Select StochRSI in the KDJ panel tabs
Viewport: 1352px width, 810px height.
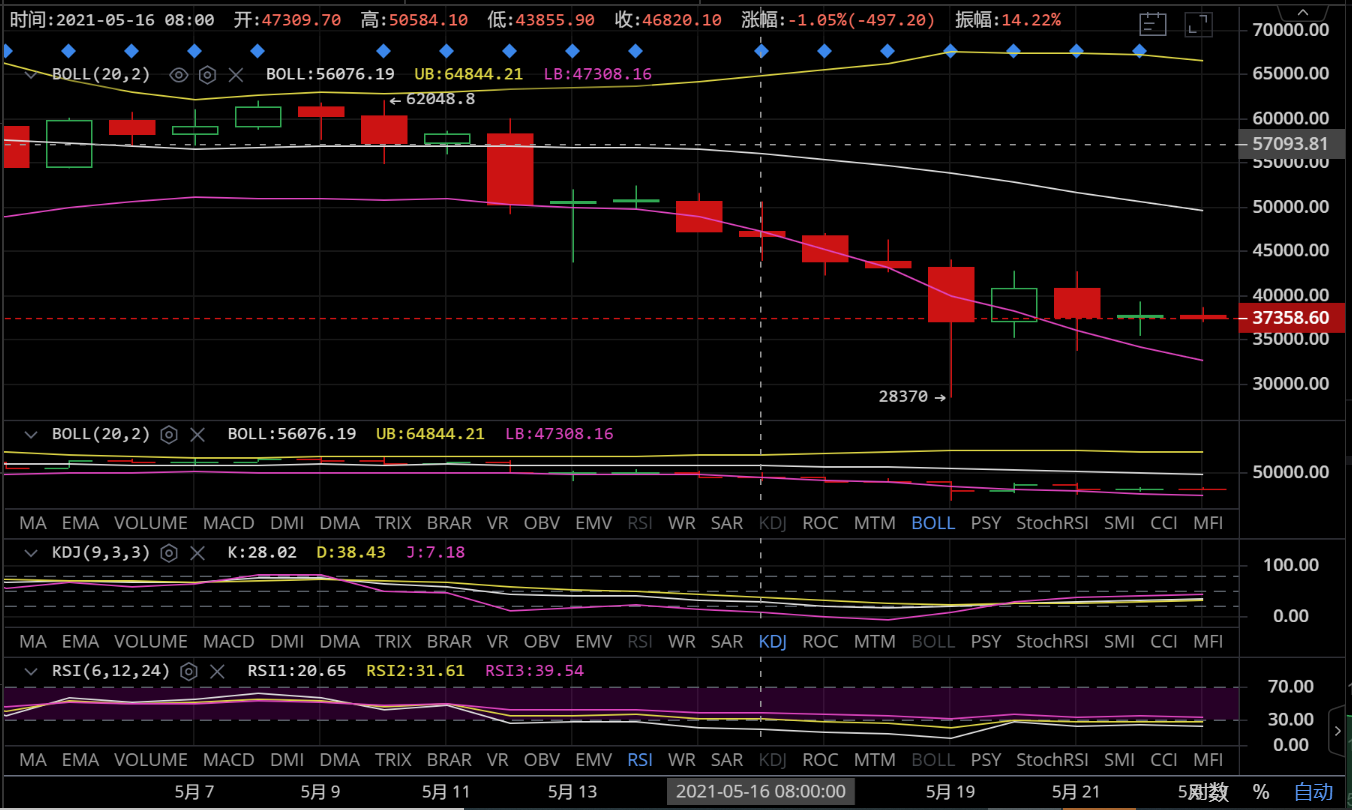coord(1052,642)
